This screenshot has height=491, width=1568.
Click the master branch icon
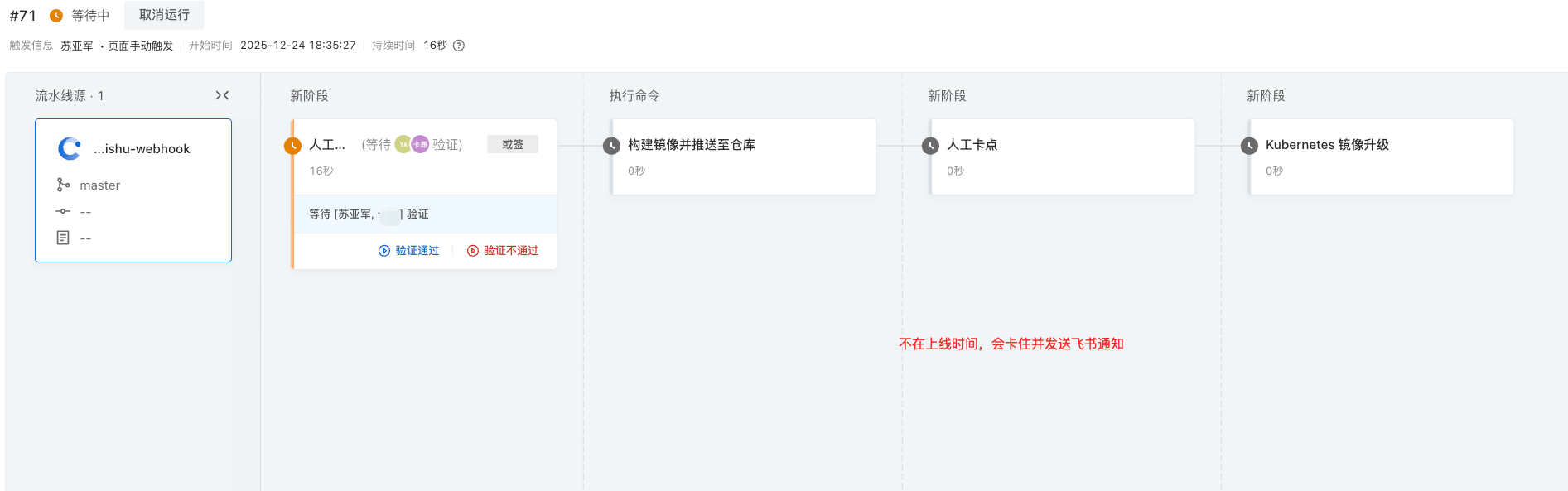click(x=63, y=185)
